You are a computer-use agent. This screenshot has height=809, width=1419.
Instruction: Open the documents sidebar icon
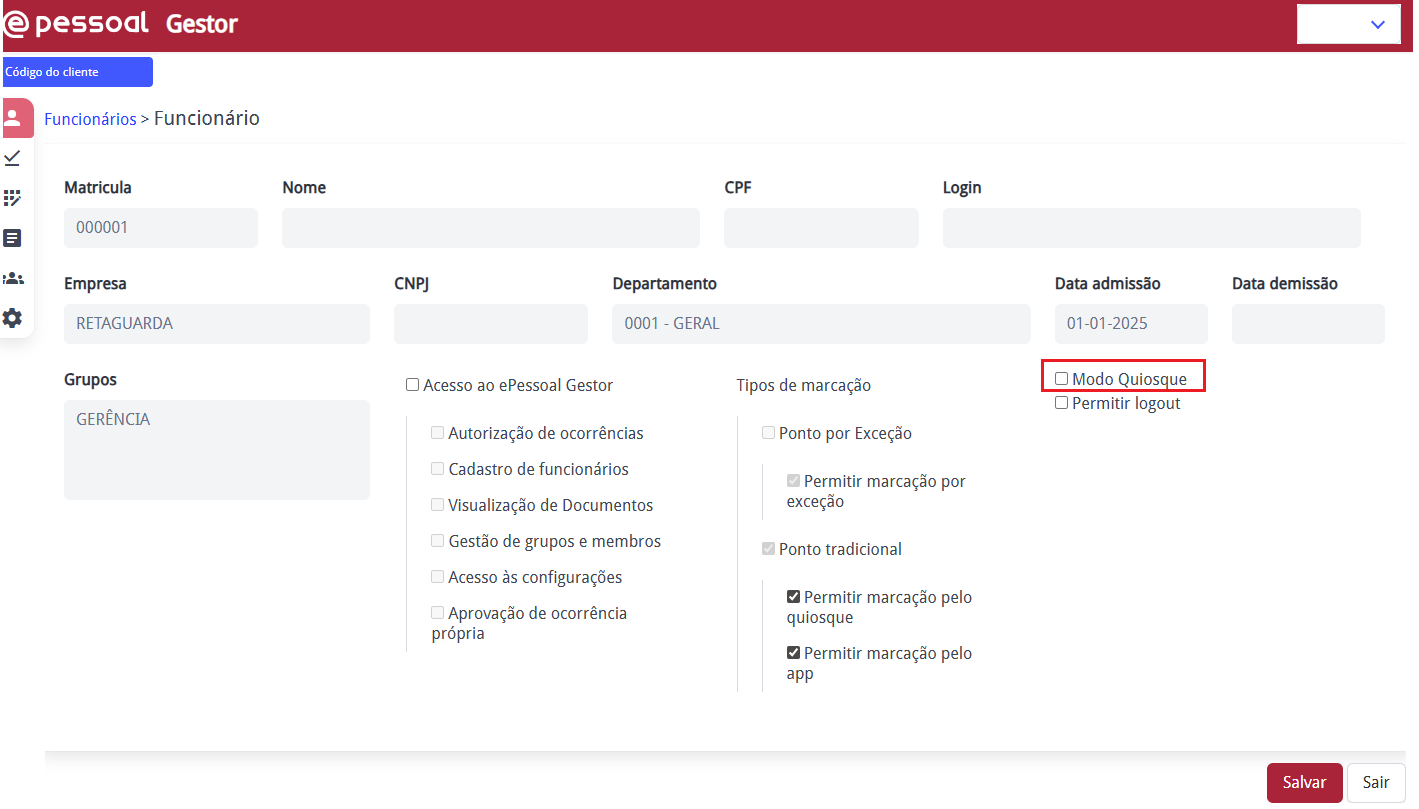13,238
